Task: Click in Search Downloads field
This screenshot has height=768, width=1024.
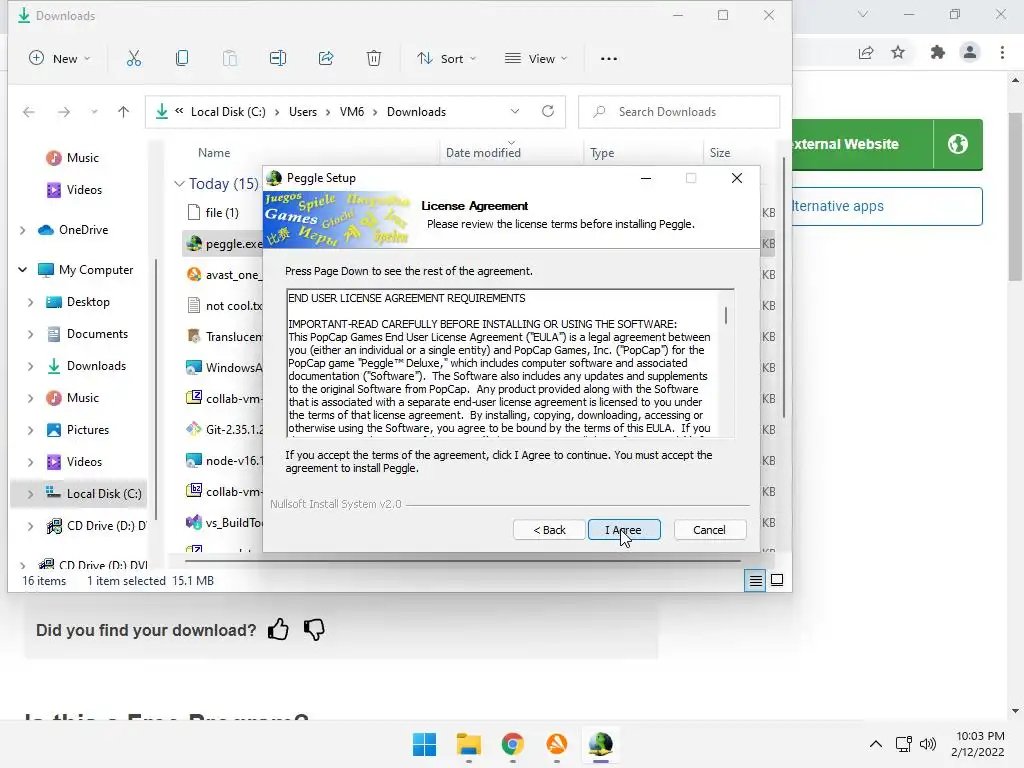Action: 679,112
